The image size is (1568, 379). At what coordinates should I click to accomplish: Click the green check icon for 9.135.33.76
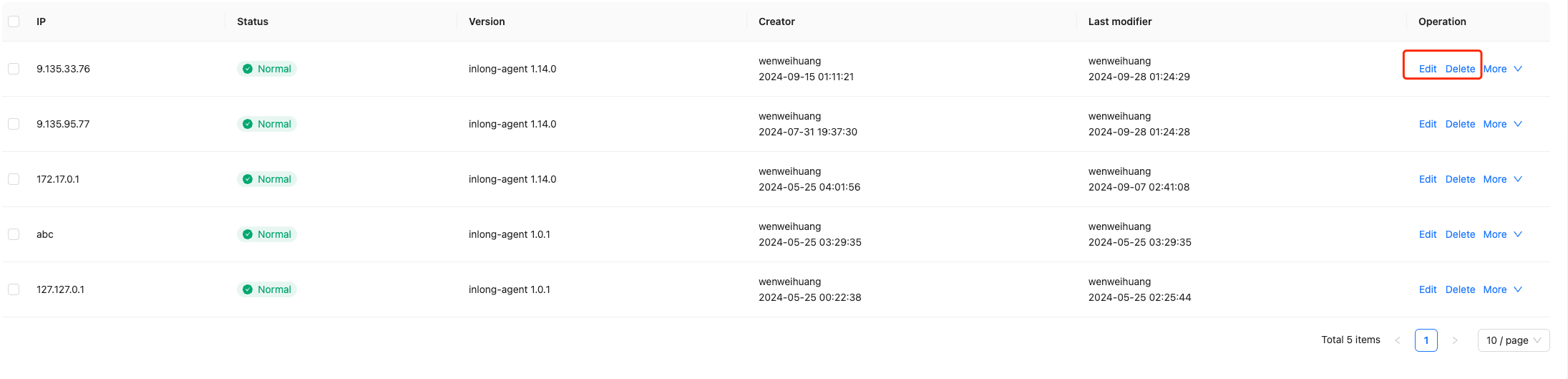pyautogui.click(x=248, y=69)
